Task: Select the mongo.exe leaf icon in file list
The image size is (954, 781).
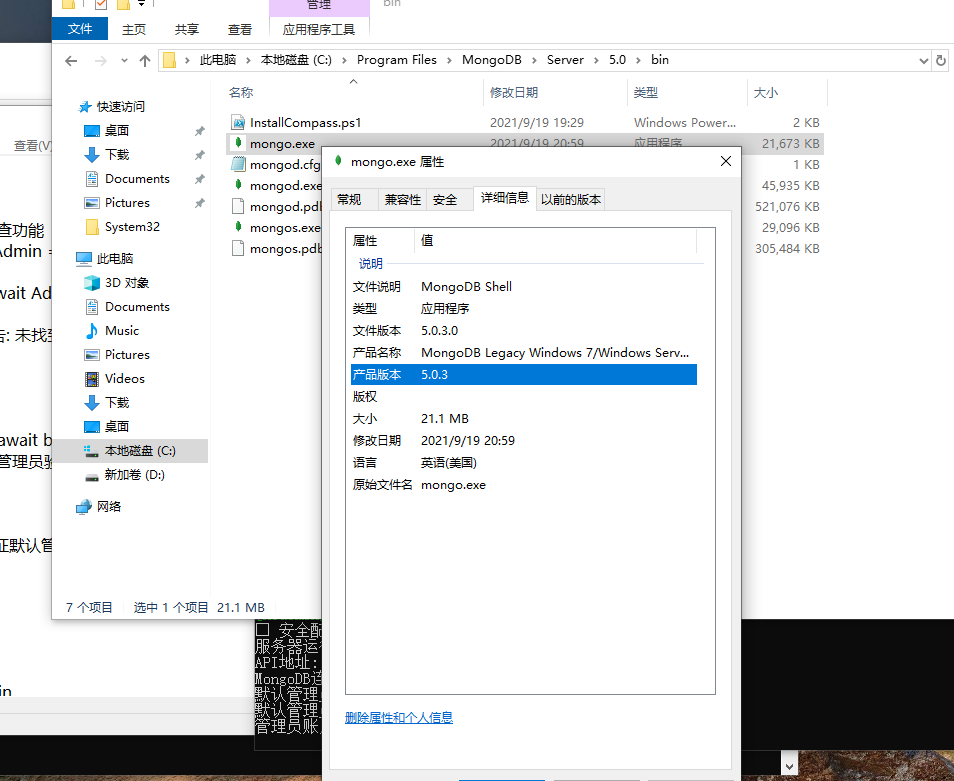Action: click(238, 143)
